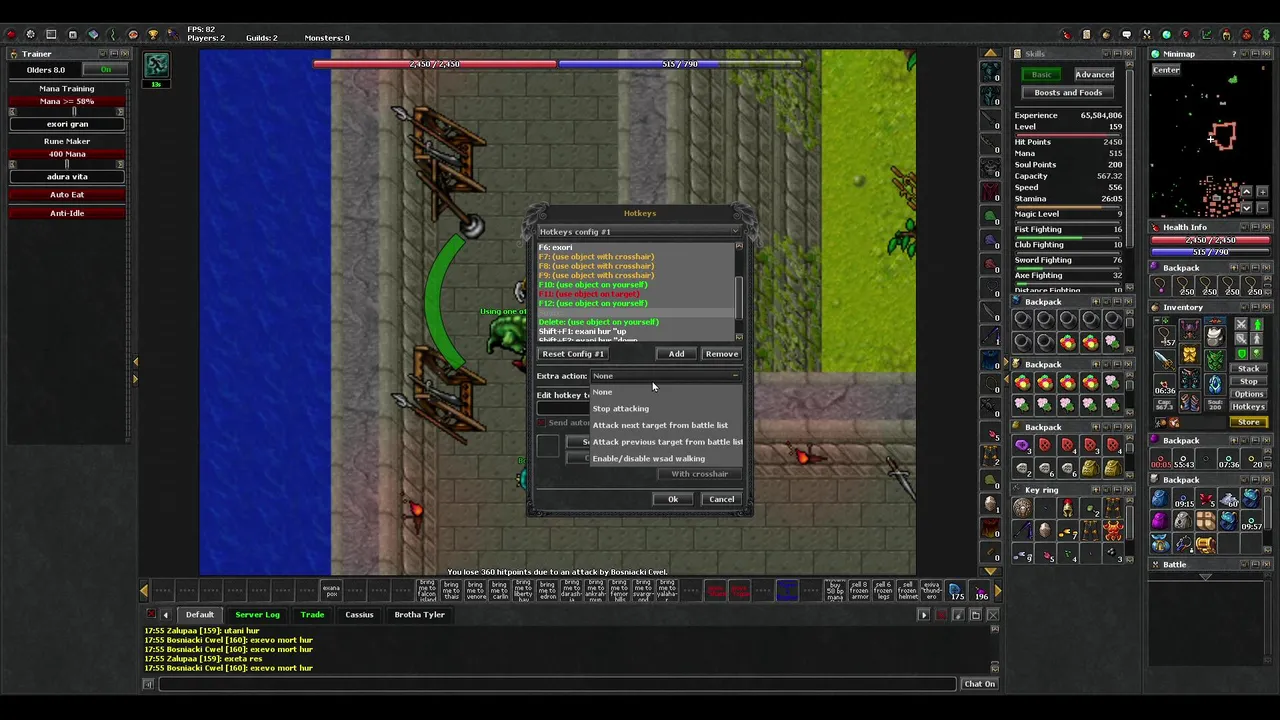Open Options from Inventory panel
The image size is (1280, 720).
(x=1249, y=394)
